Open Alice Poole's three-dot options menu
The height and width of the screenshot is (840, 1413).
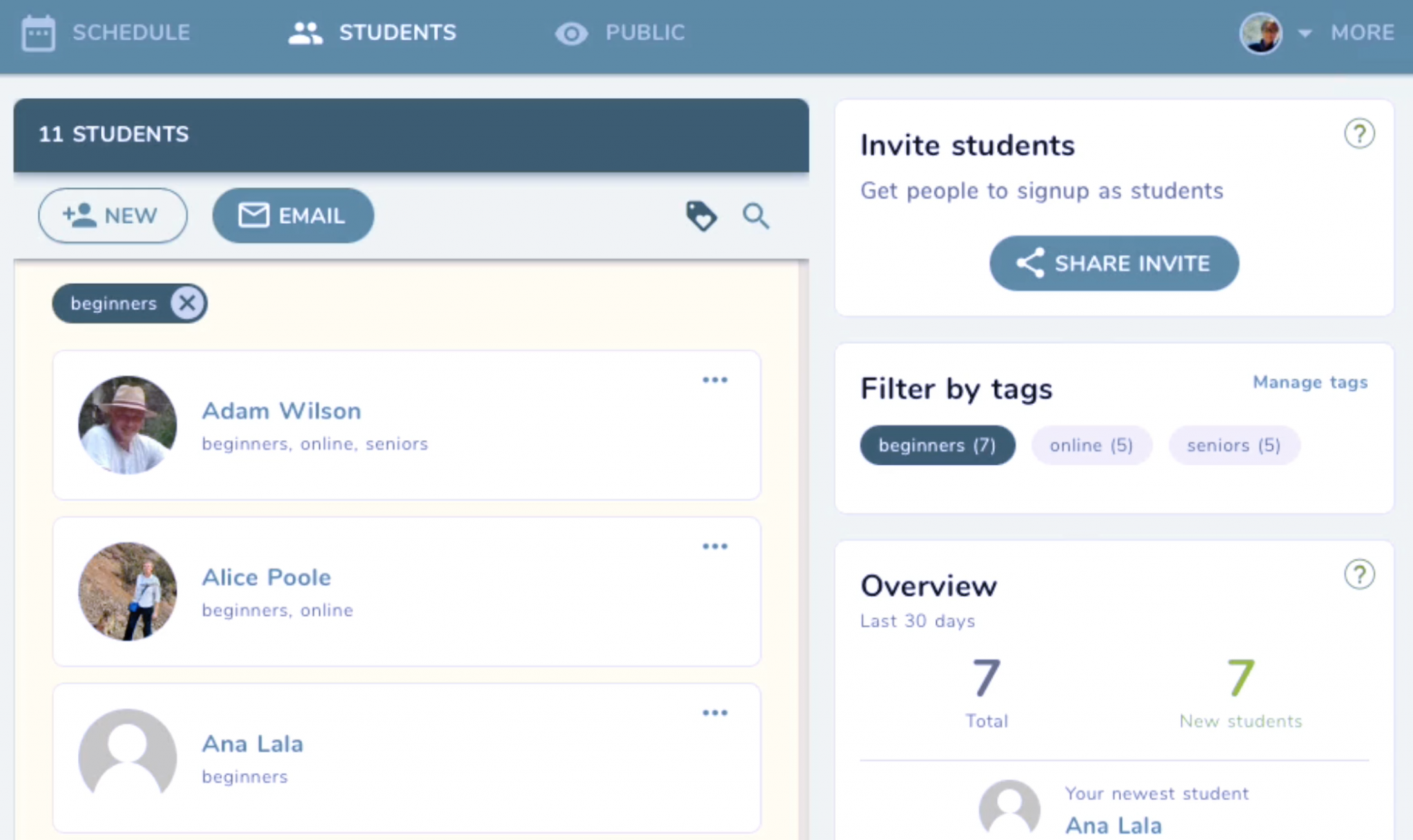(715, 546)
